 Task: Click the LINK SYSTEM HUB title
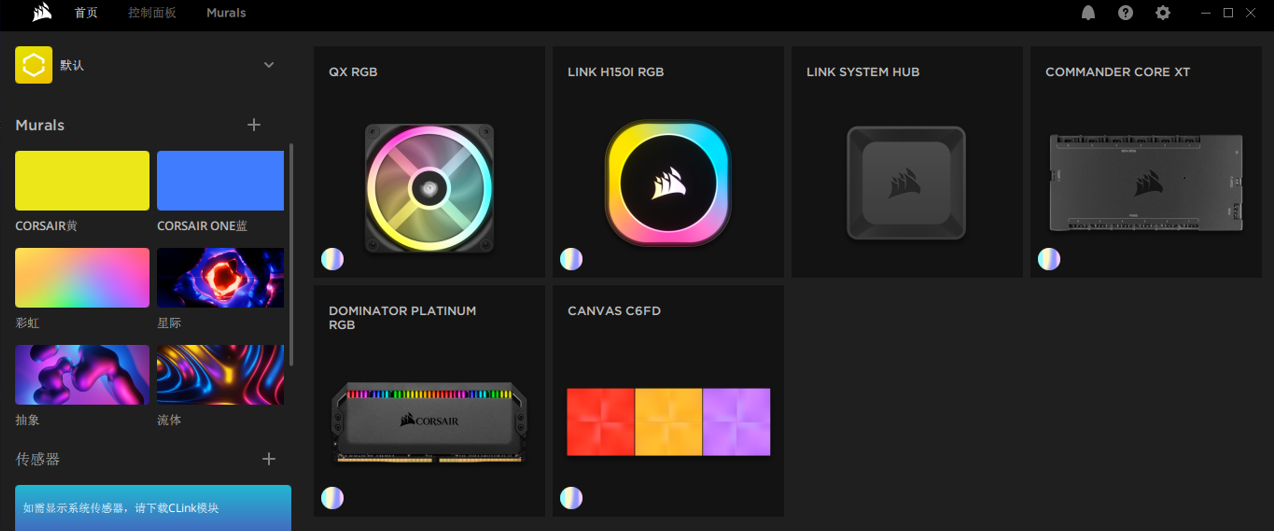863,72
